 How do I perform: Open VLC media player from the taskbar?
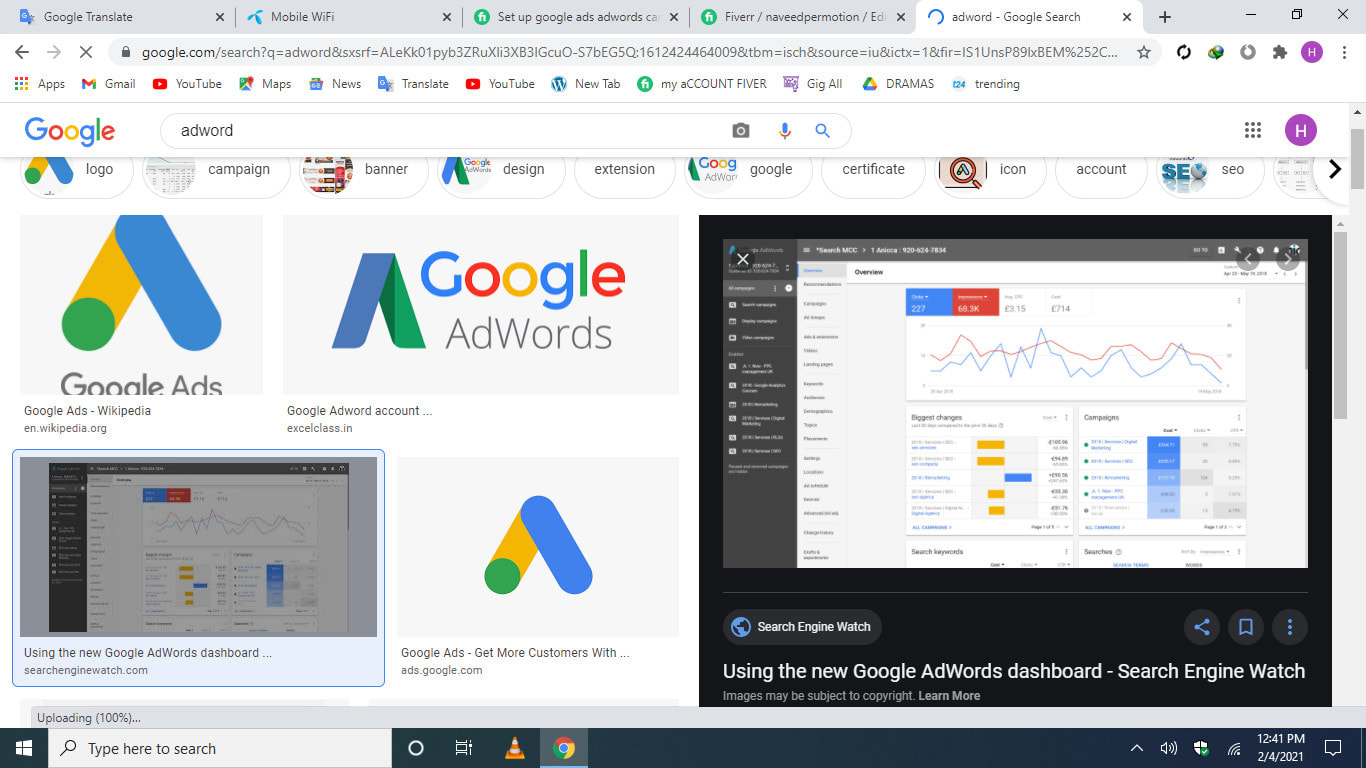click(516, 748)
